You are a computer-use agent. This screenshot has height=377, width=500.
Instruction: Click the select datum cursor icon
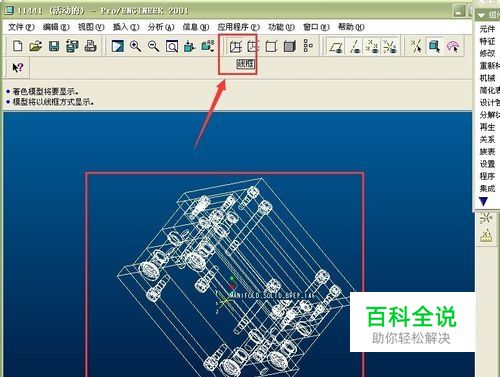(x=416, y=46)
